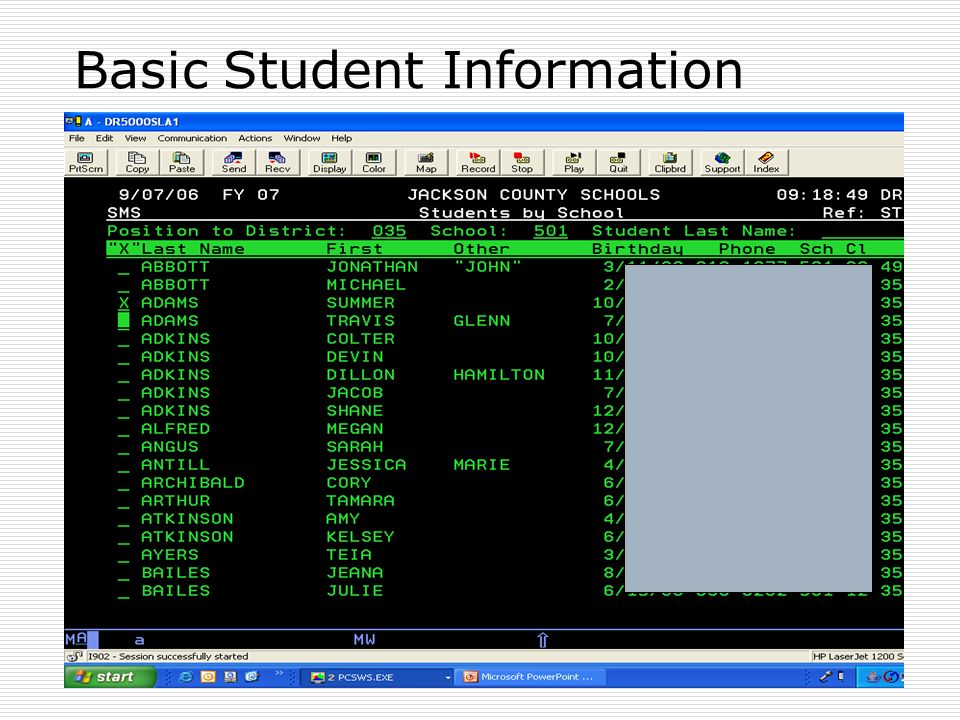Click other name HAMILTON in the list
Viewport: 960px width, 720px height.
coord(499,375)
